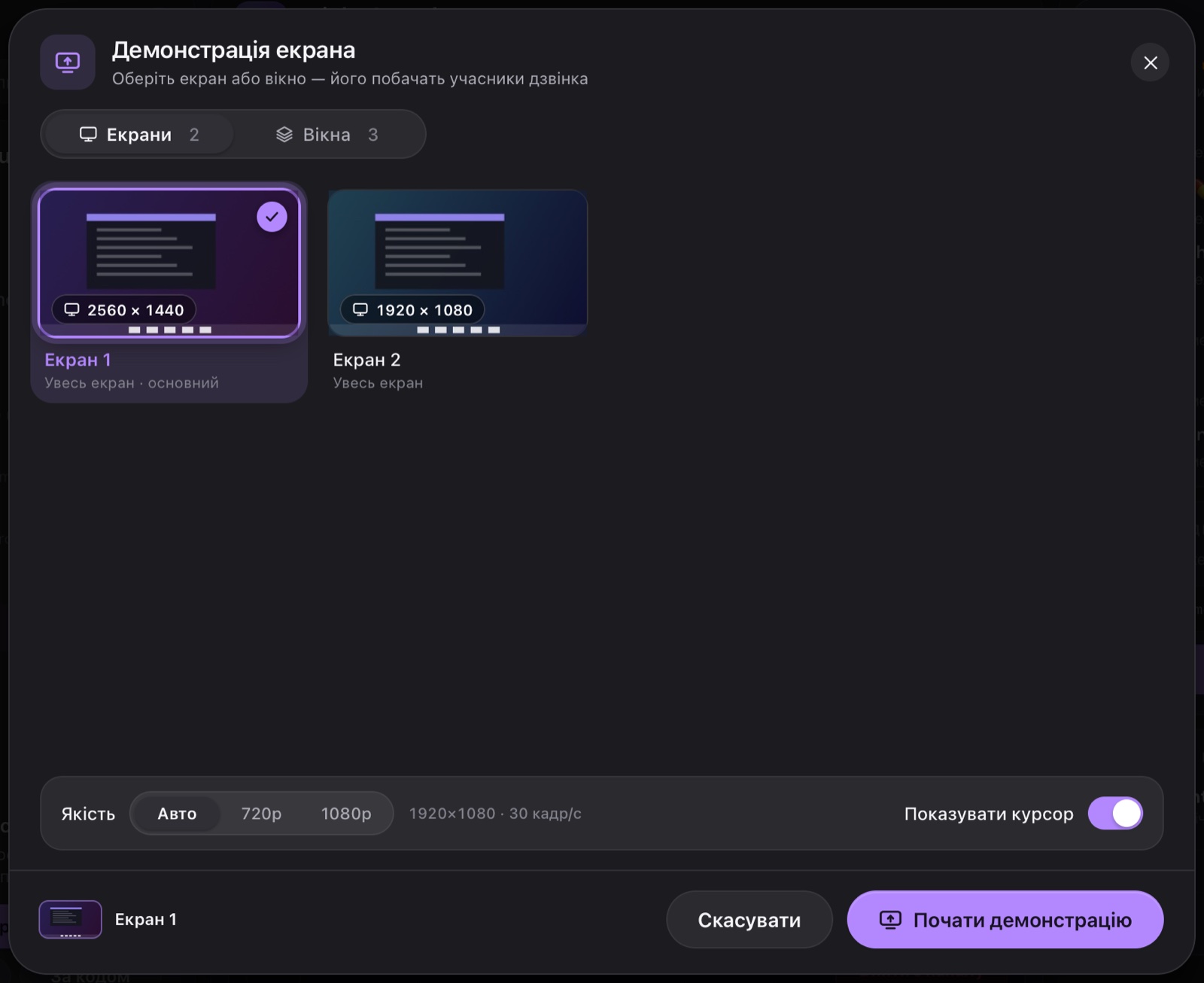Click the checkmark badge on Екран 1
Image resolution: width=1204 pixels, height=983 pixels.
pyautogui.click(x=272, y=217)
